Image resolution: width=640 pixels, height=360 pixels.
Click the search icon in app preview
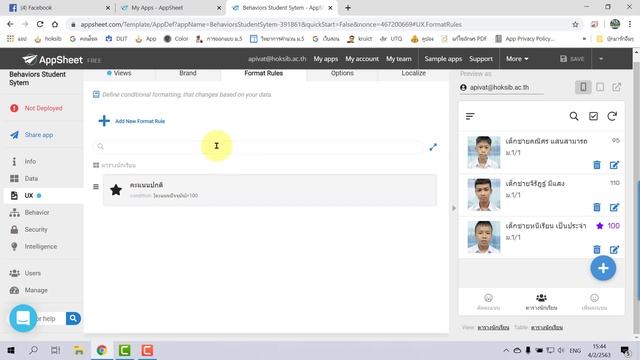click(x=574, y=116)
